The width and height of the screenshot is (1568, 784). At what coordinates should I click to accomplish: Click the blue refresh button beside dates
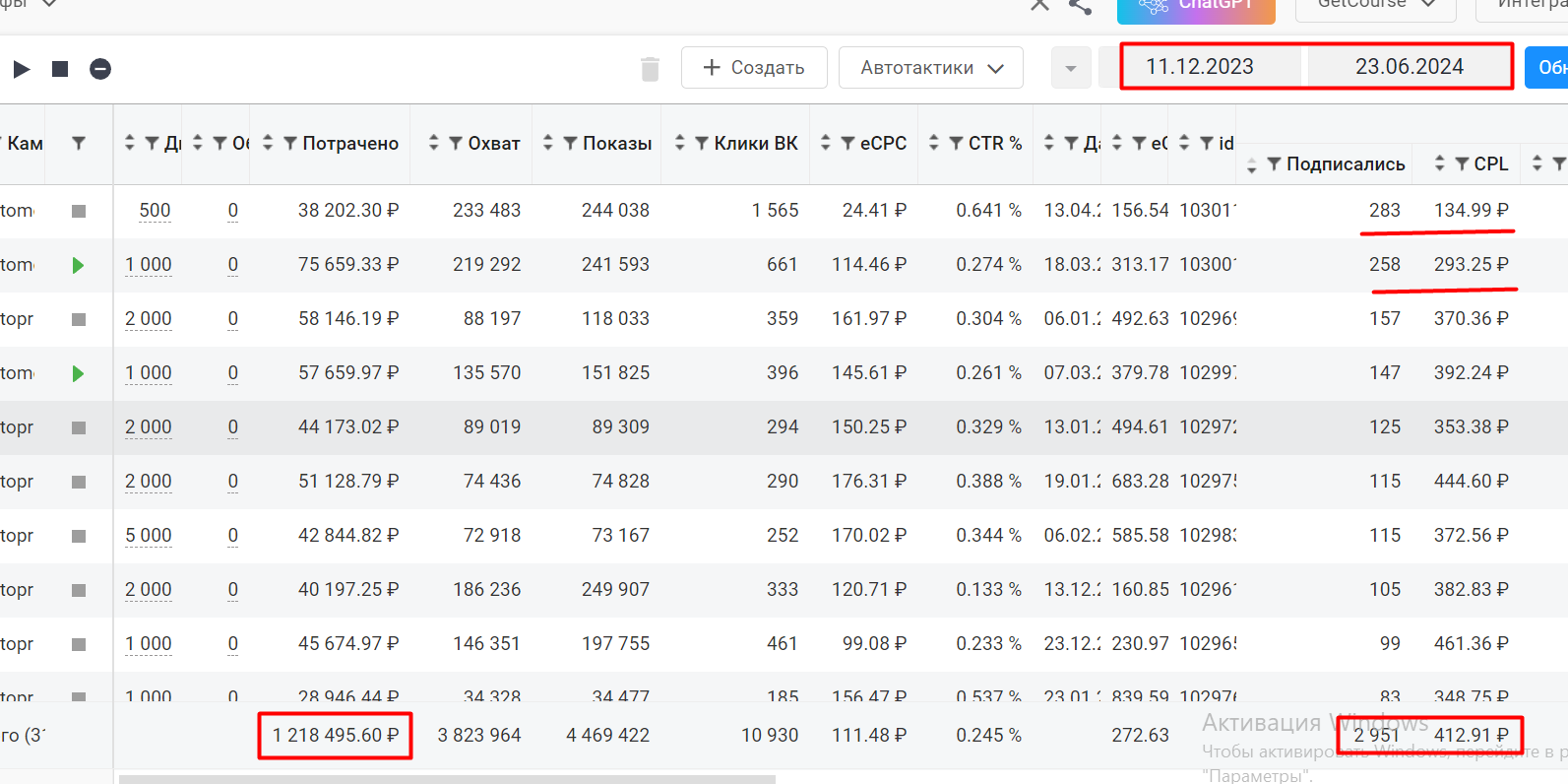pyautogui.click(x=1546, y=68)
